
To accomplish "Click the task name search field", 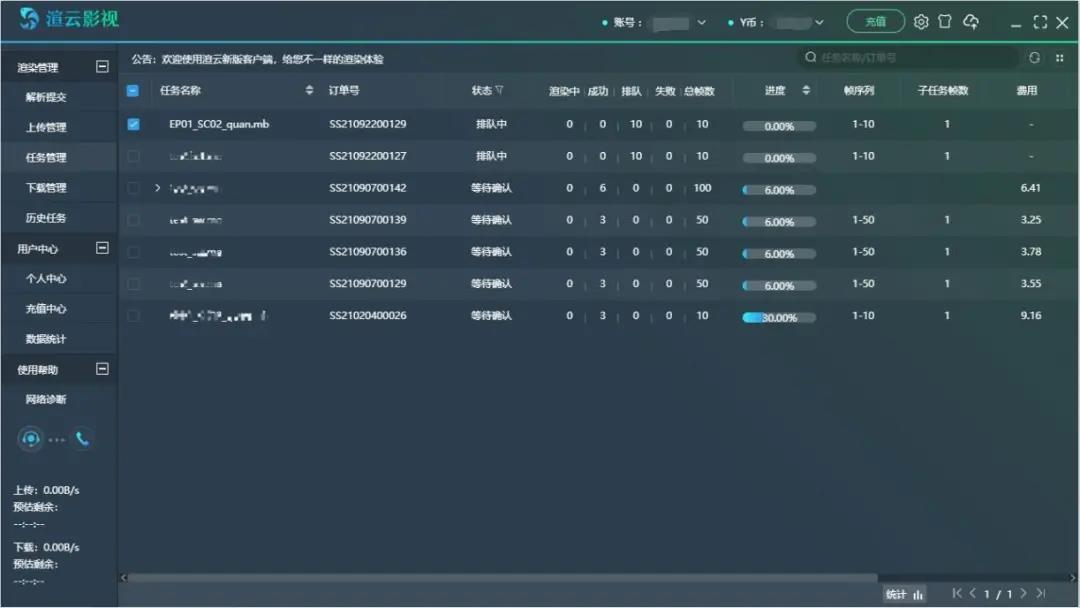I will click(910, 58).
